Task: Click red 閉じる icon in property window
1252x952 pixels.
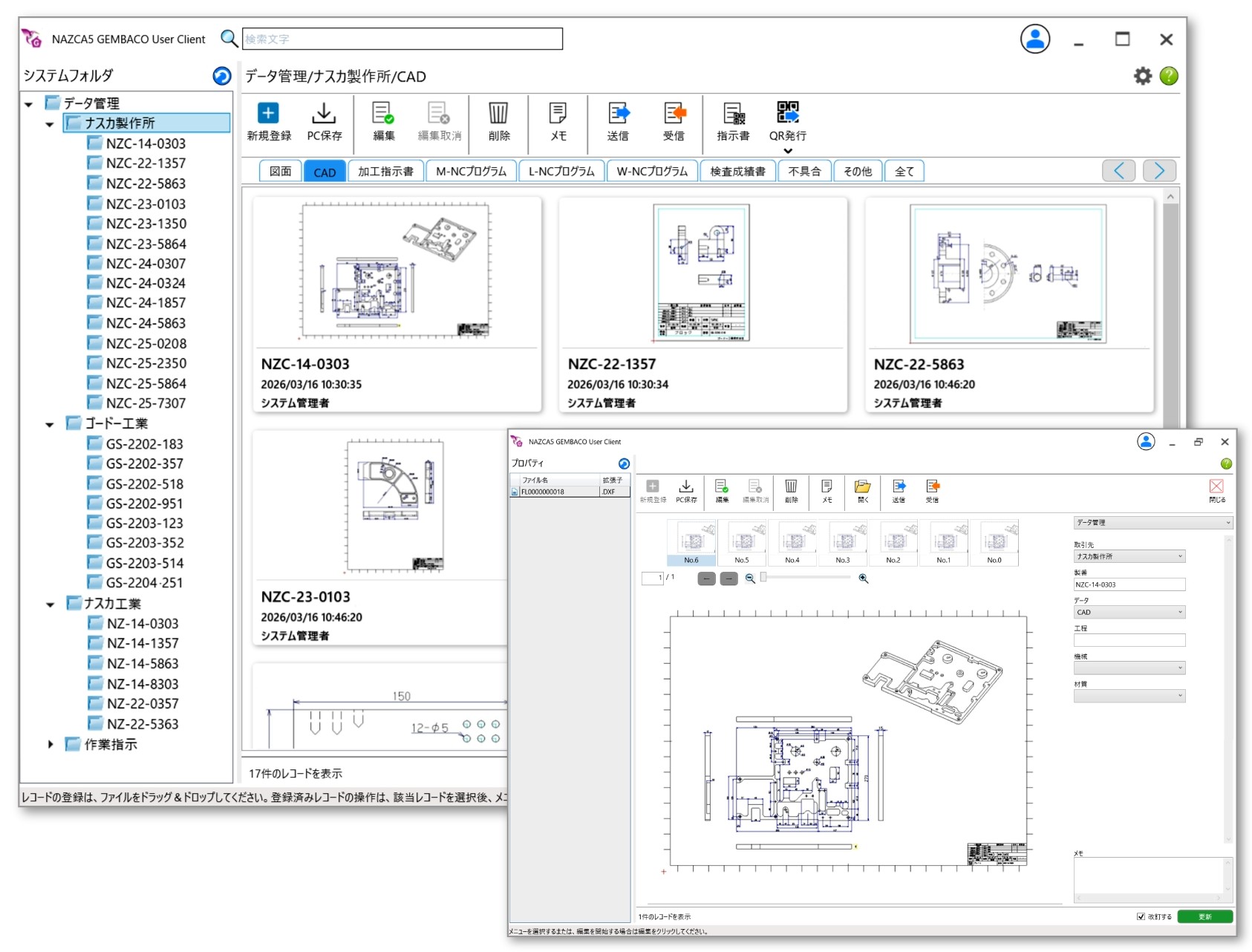Action: tap(1216, 486)
